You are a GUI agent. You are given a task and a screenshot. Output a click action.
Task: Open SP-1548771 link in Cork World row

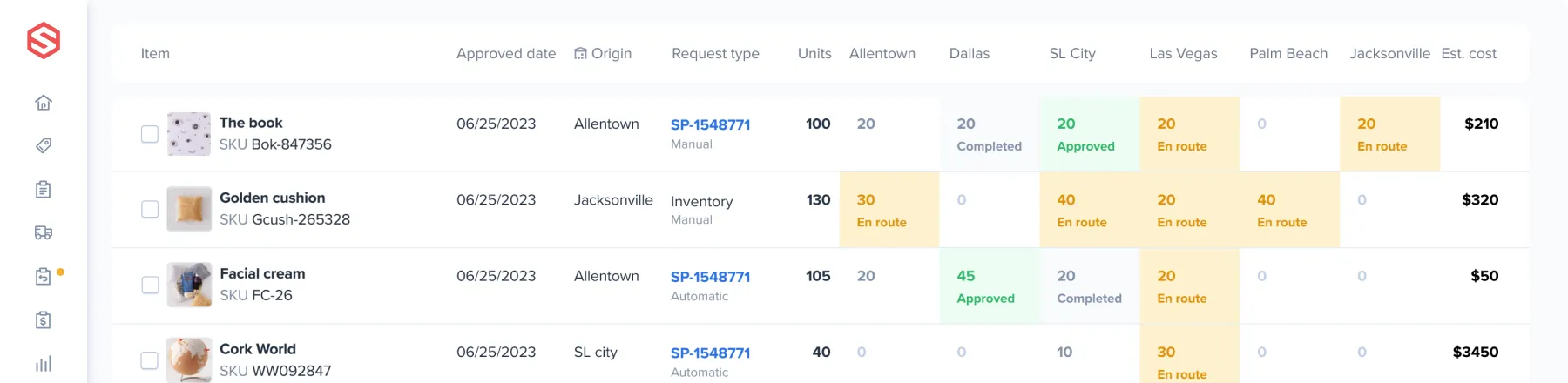point(710,353)
